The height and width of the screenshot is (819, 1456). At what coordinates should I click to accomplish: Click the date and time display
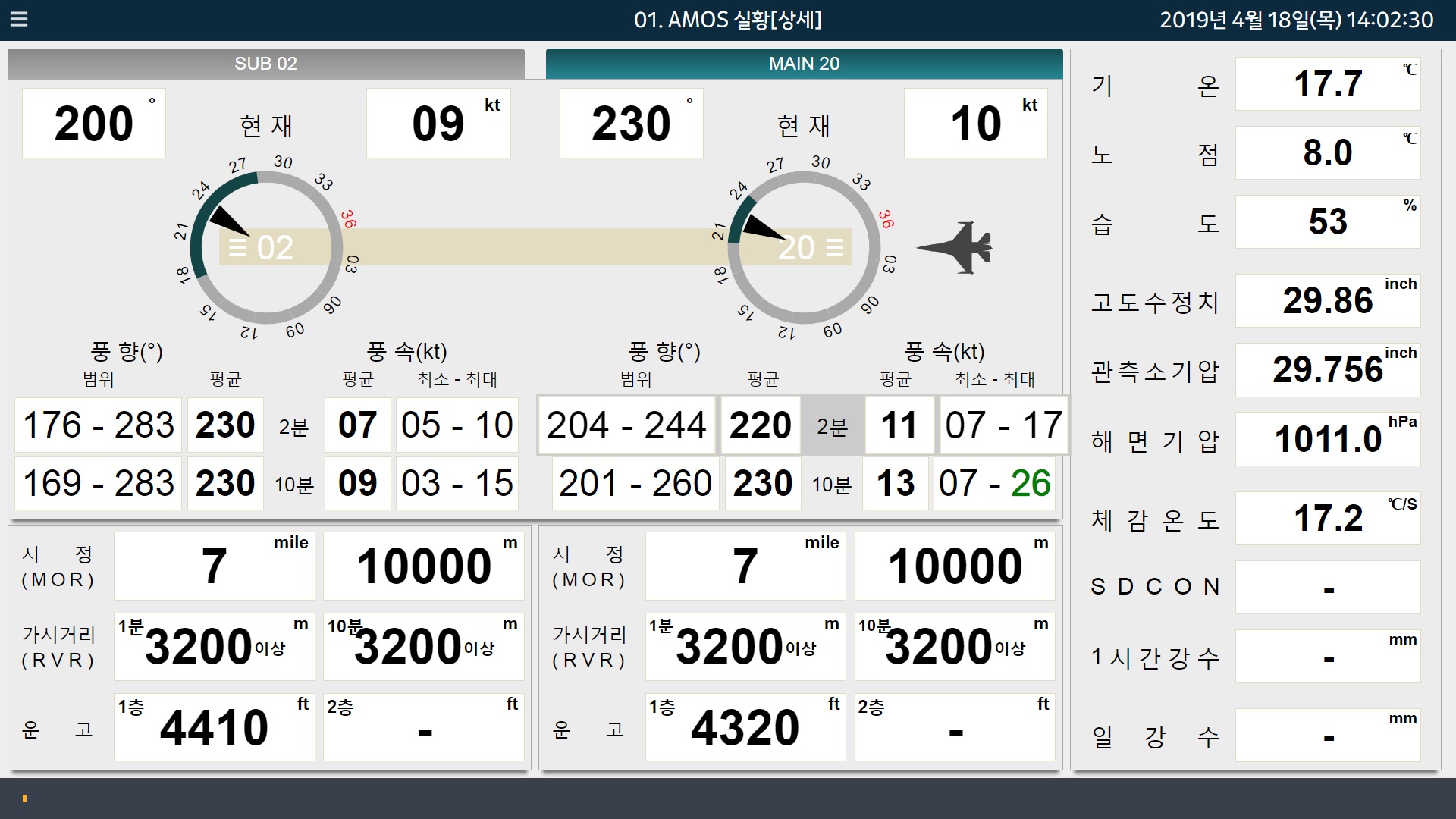click(1296, 20)
